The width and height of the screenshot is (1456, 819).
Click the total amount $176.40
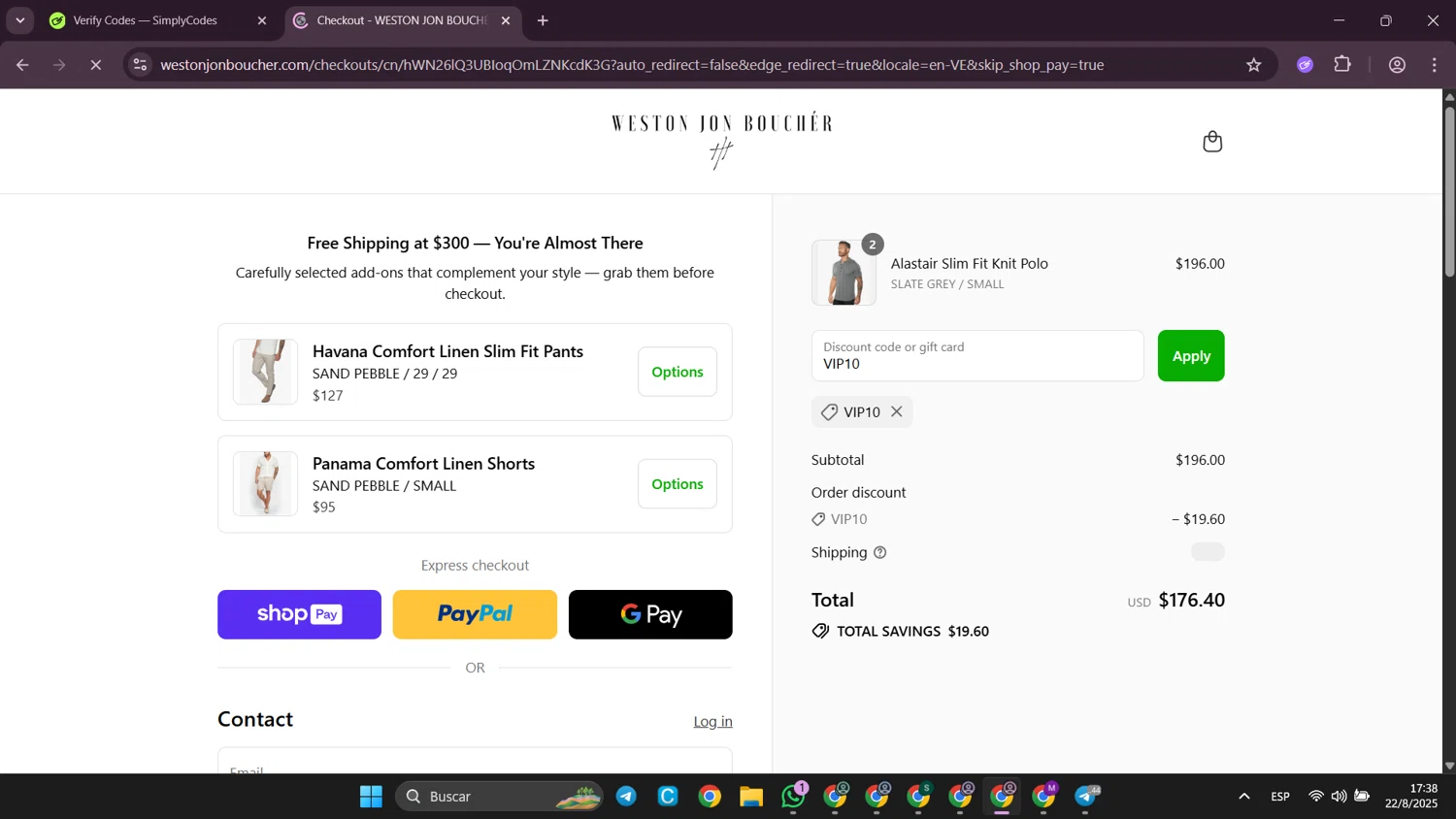click(1191, 600)
